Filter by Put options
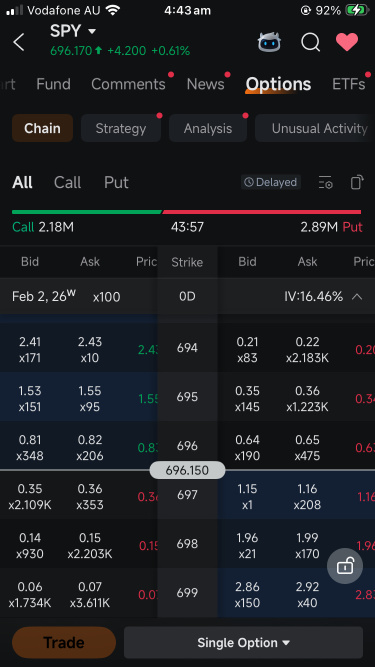375x667 pixels. tap(116, 182)
